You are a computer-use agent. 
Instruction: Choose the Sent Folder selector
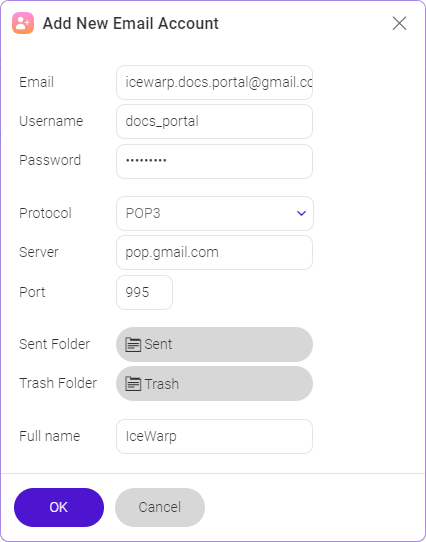pos(214,345)
